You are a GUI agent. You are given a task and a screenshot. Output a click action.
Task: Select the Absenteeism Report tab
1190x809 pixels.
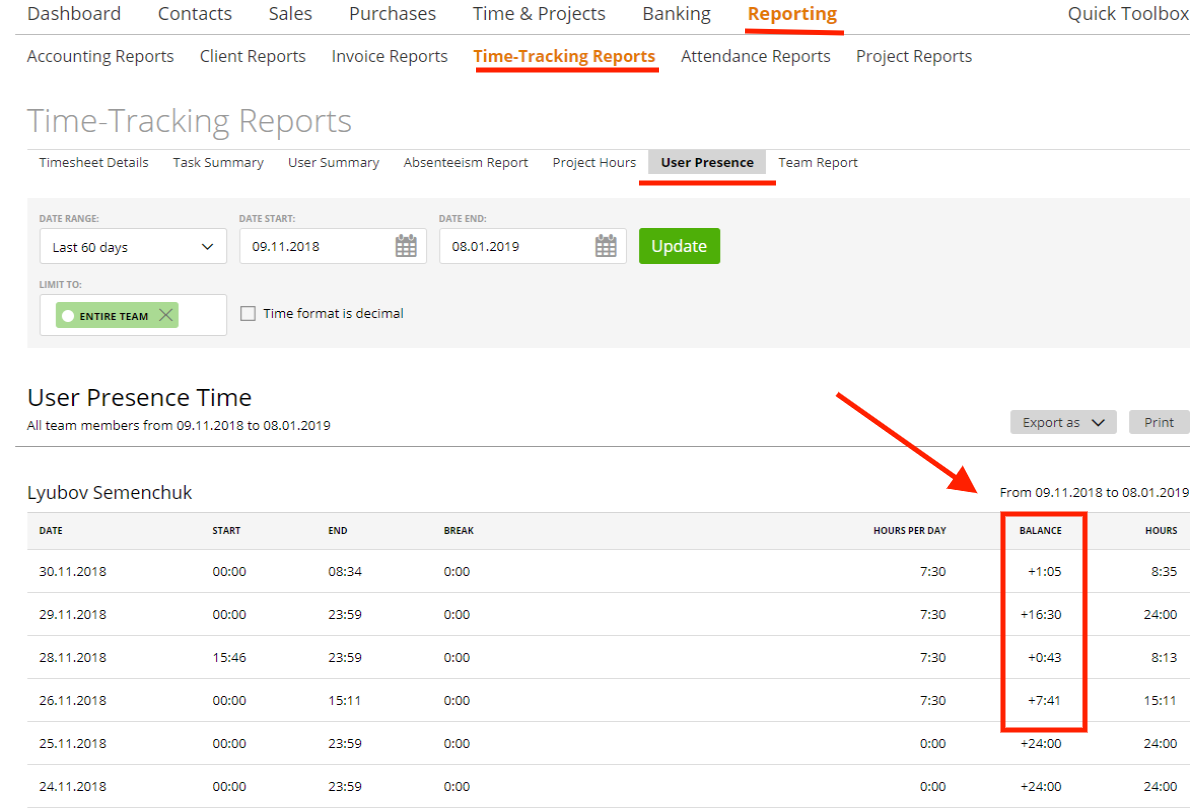(466, 162)
